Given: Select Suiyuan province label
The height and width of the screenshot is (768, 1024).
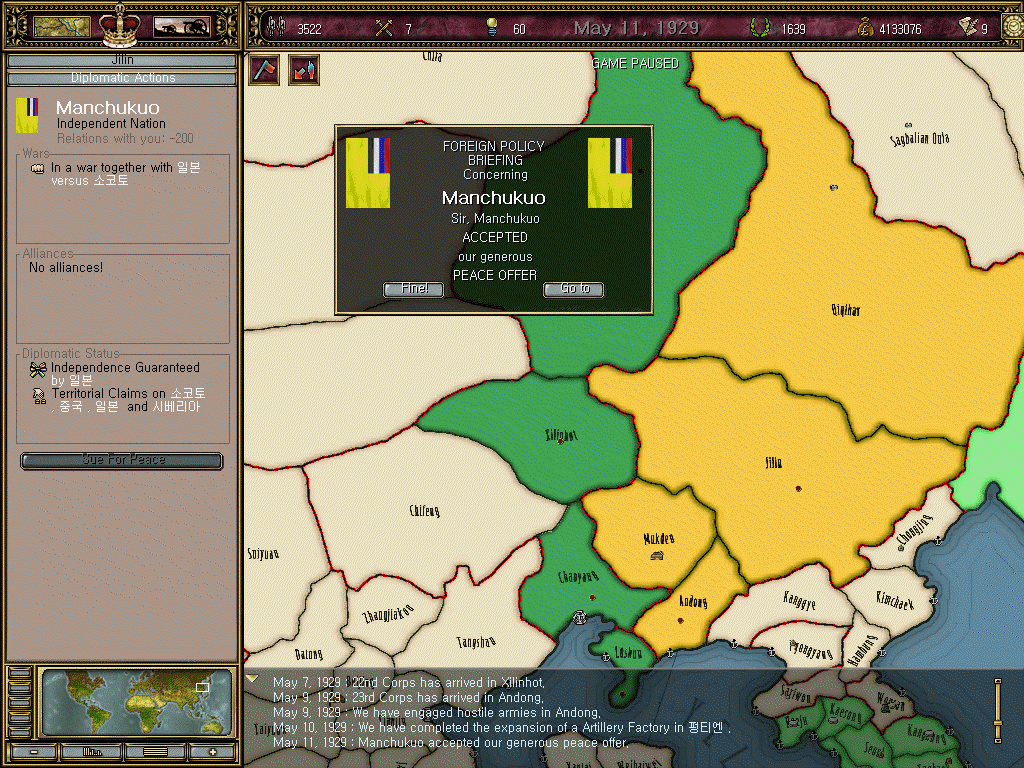Looking at the screenshot, I should click(263, 554).
